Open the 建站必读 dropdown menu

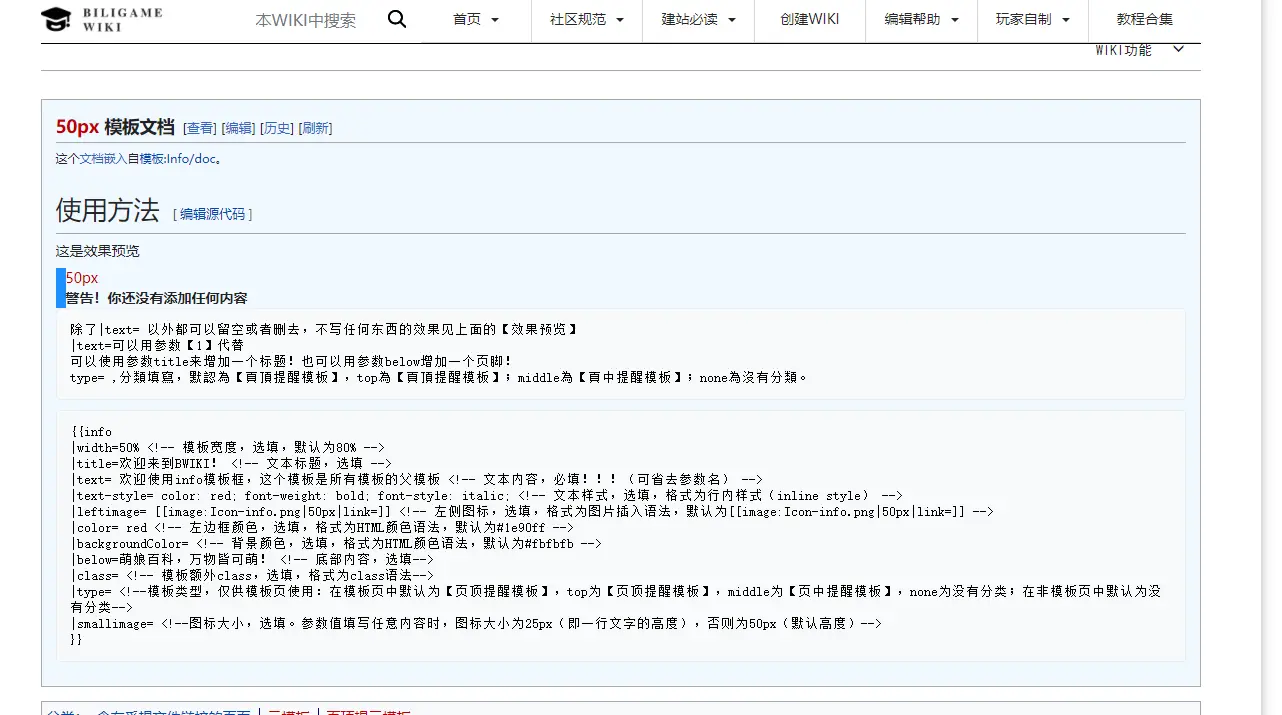699,19
